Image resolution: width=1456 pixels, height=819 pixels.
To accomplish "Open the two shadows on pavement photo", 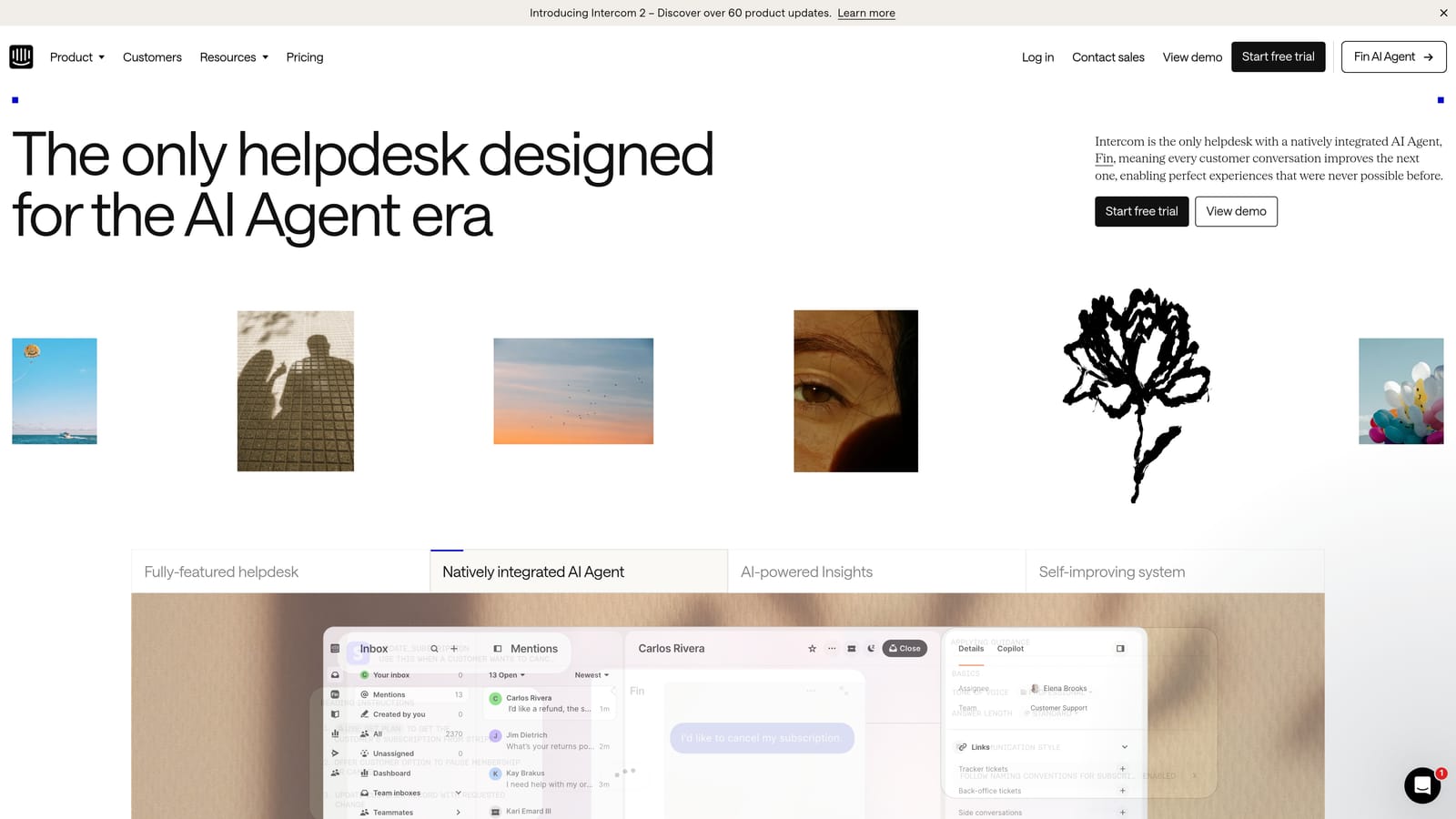I will point(296,391).
